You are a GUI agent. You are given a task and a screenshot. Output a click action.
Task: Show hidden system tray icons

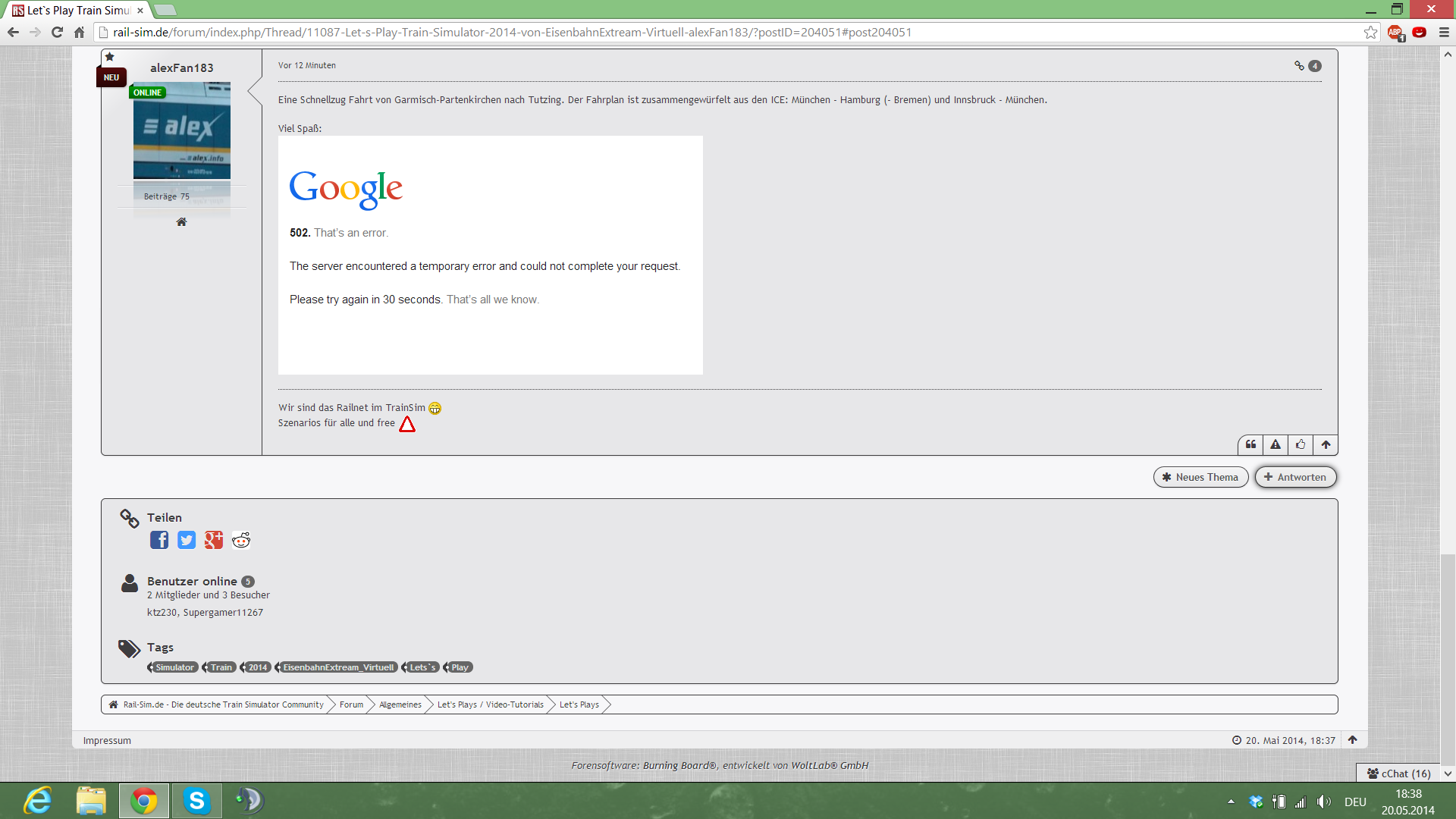[1231, 802]
